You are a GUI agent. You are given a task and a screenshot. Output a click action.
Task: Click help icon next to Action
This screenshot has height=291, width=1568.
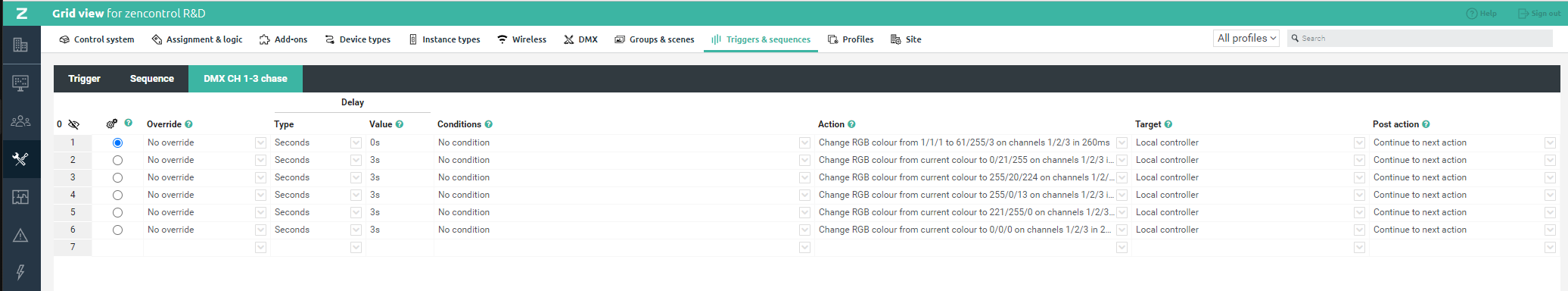tap(851, 124)
